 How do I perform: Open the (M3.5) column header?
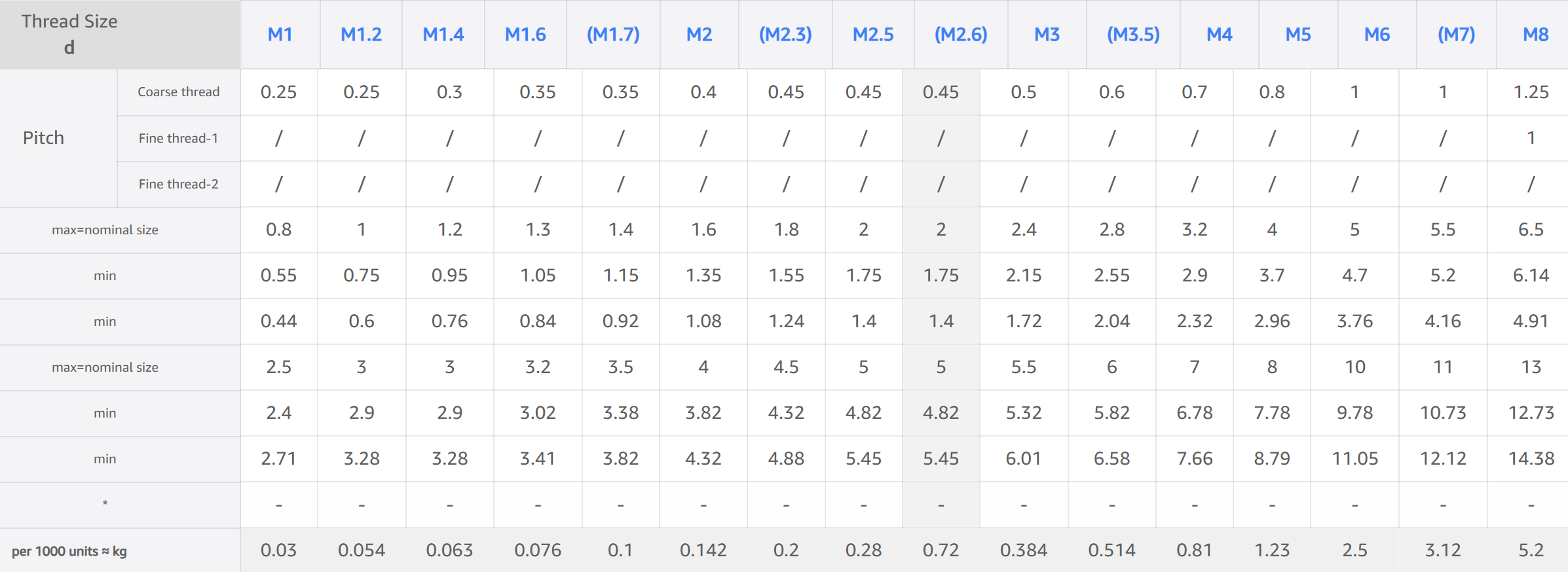(x=1133, y=35)
